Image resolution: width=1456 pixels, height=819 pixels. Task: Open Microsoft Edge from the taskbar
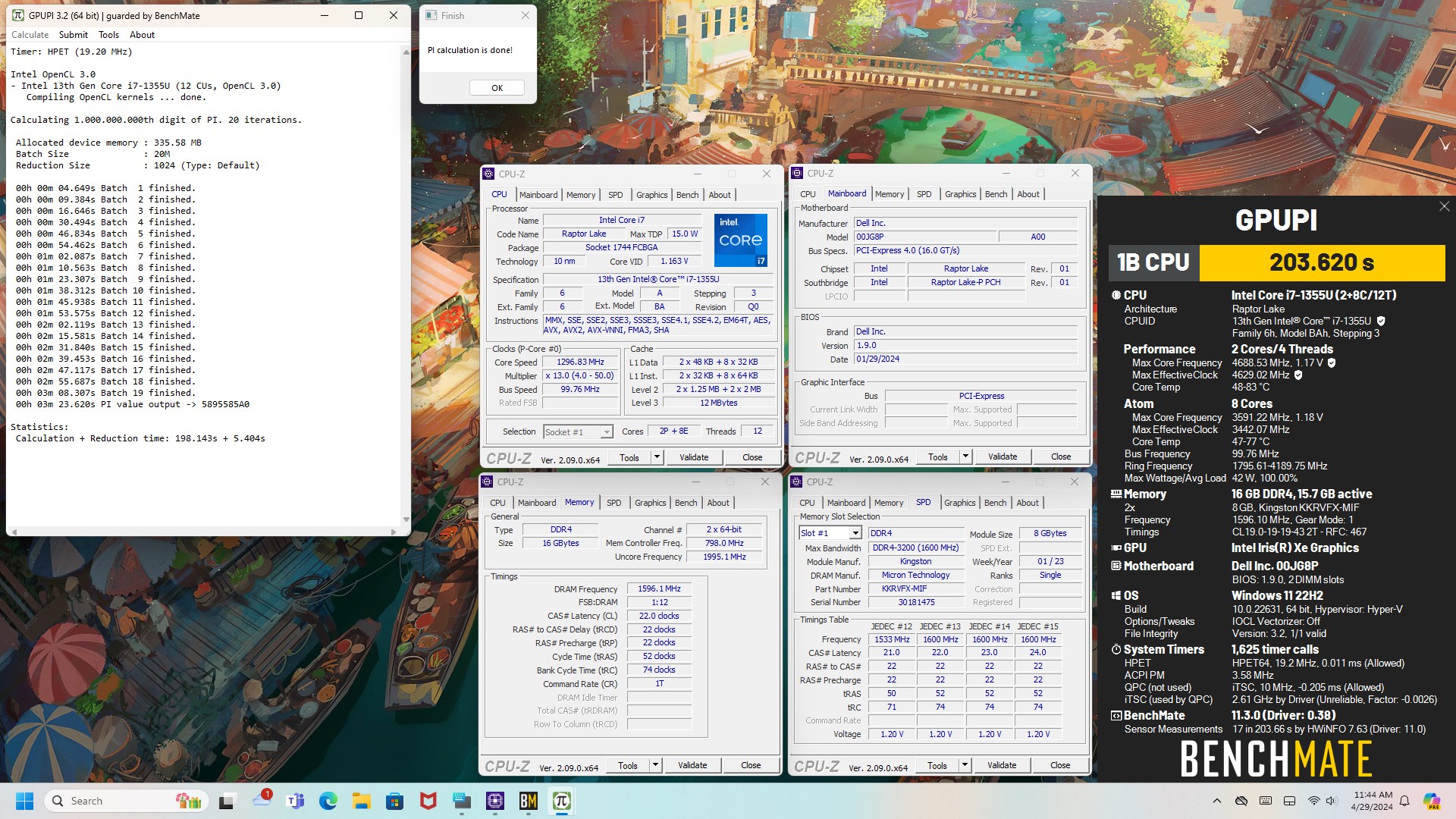click(328, 801)
